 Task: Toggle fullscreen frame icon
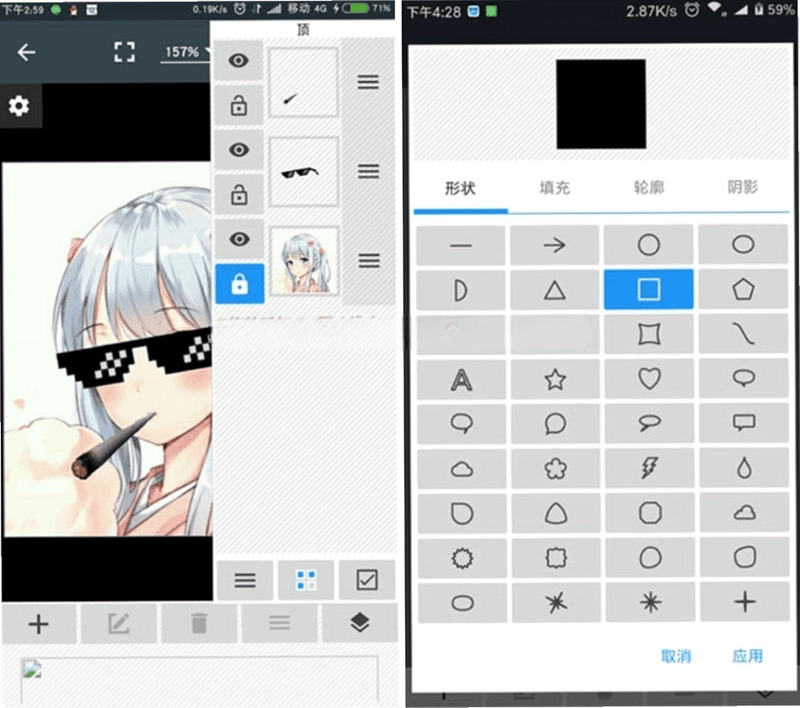click(124, 52)
